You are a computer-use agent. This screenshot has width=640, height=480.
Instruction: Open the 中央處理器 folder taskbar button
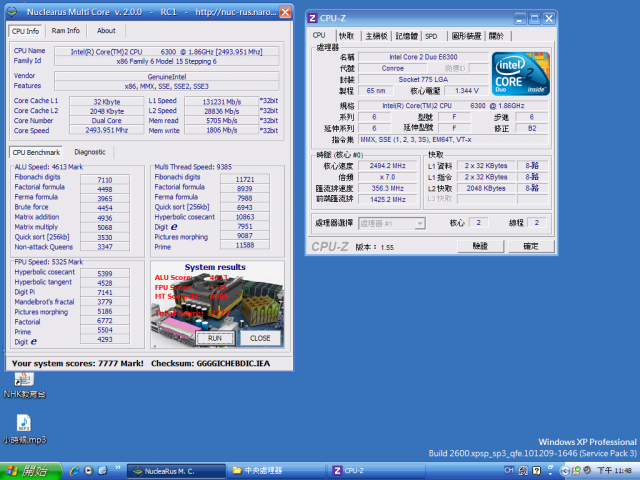(x=276, y=471)
